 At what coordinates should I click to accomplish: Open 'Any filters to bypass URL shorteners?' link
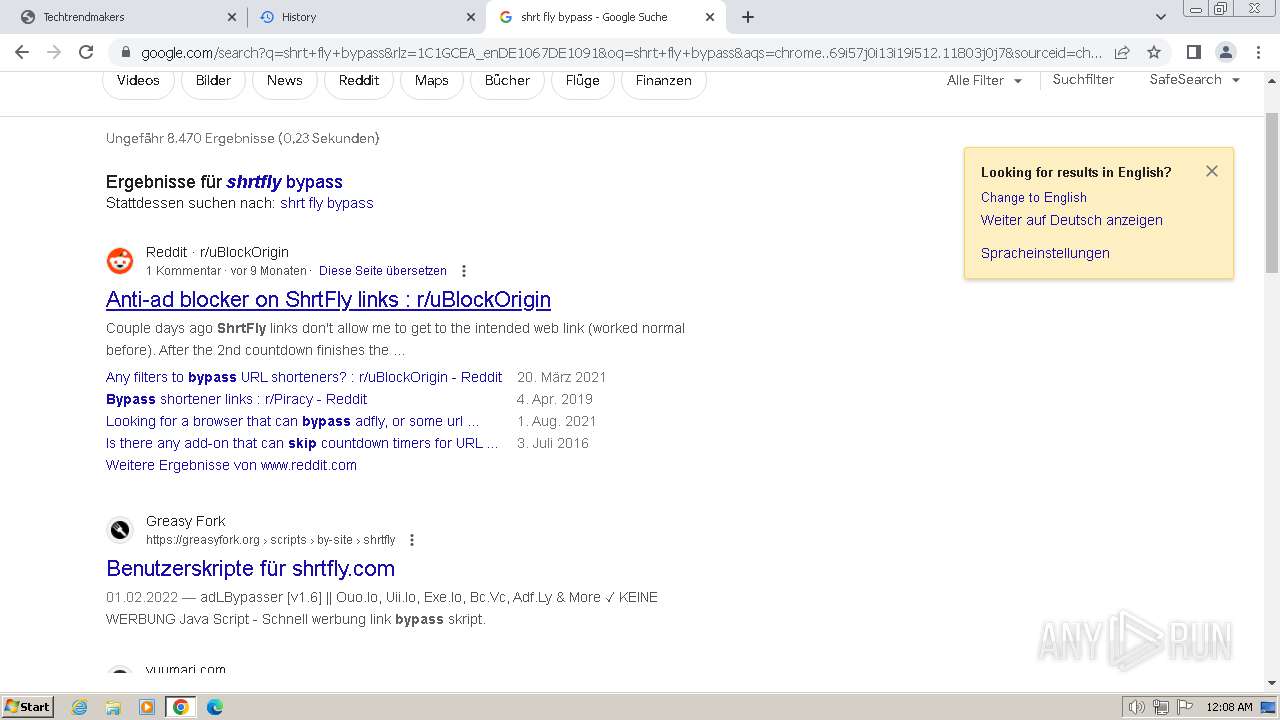coord(304,377)
